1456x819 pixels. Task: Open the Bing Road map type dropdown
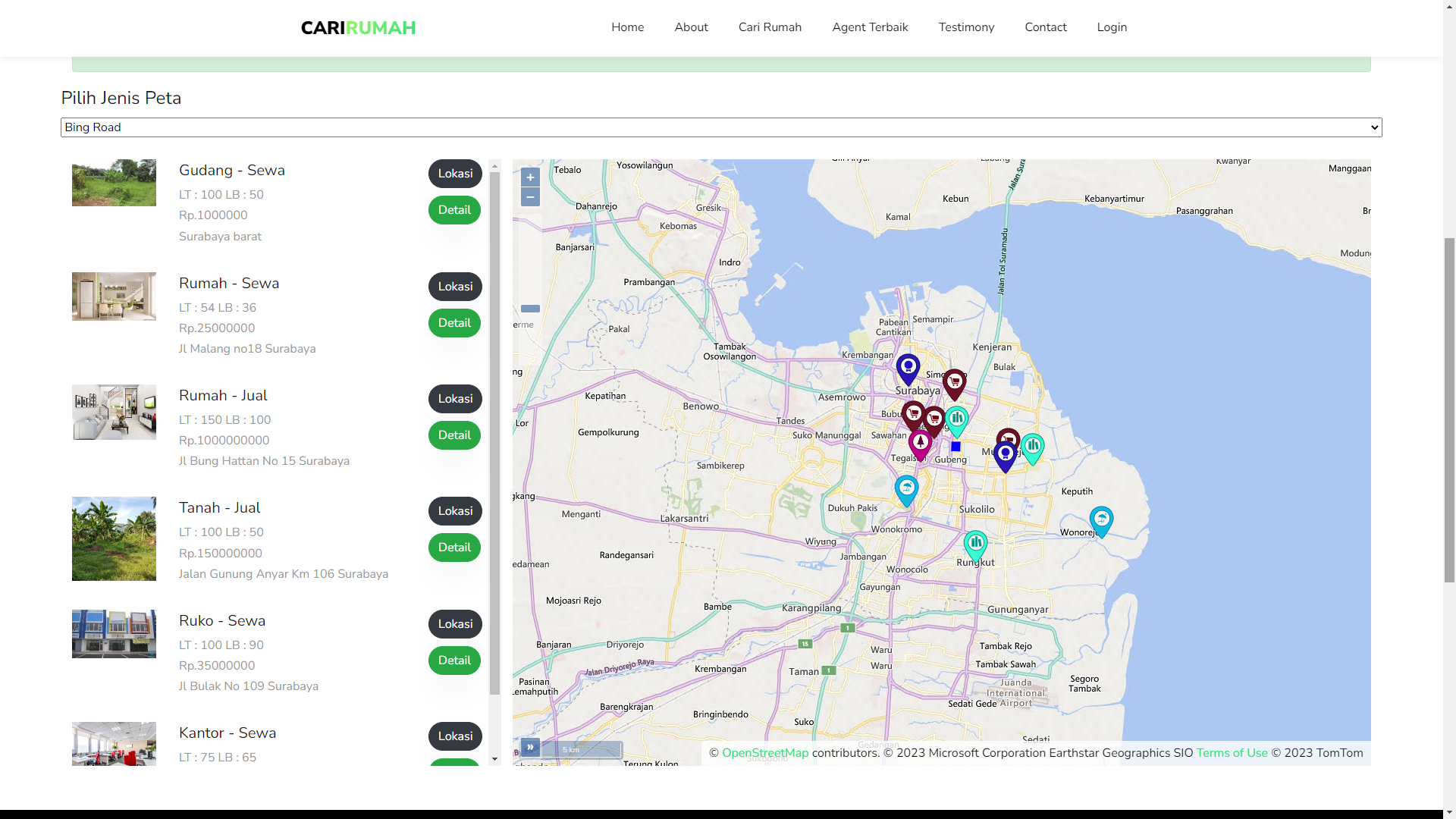pyautogui.click(x=720, y=127)
